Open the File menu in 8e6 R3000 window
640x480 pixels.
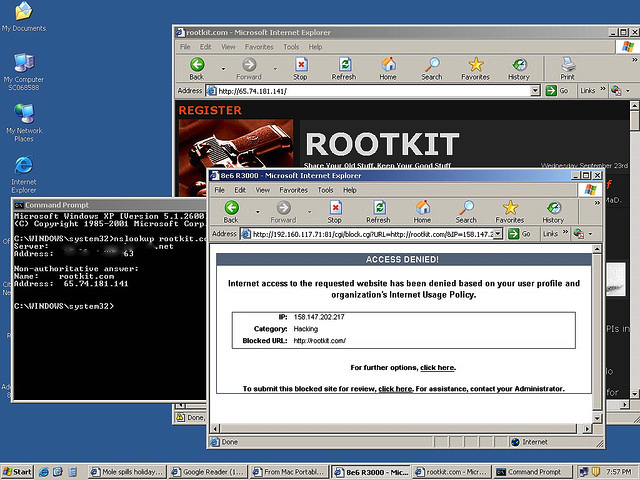pyautogui.click(x=220, y=190)
